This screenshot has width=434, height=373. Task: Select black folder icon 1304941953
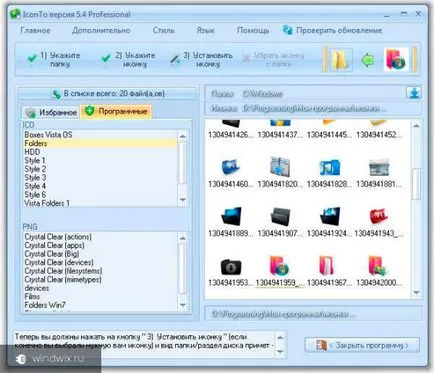tap(231, 271)
